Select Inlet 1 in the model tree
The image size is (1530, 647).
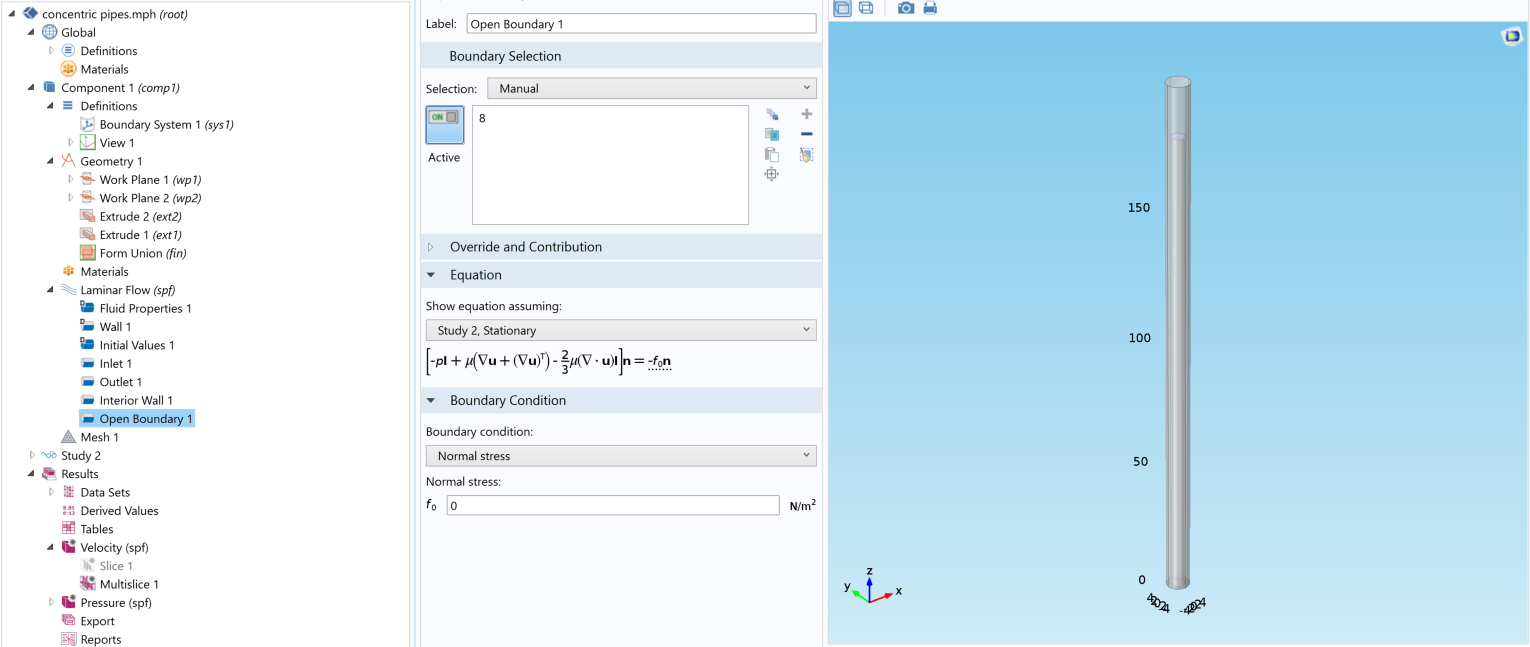tap(115, 364)
